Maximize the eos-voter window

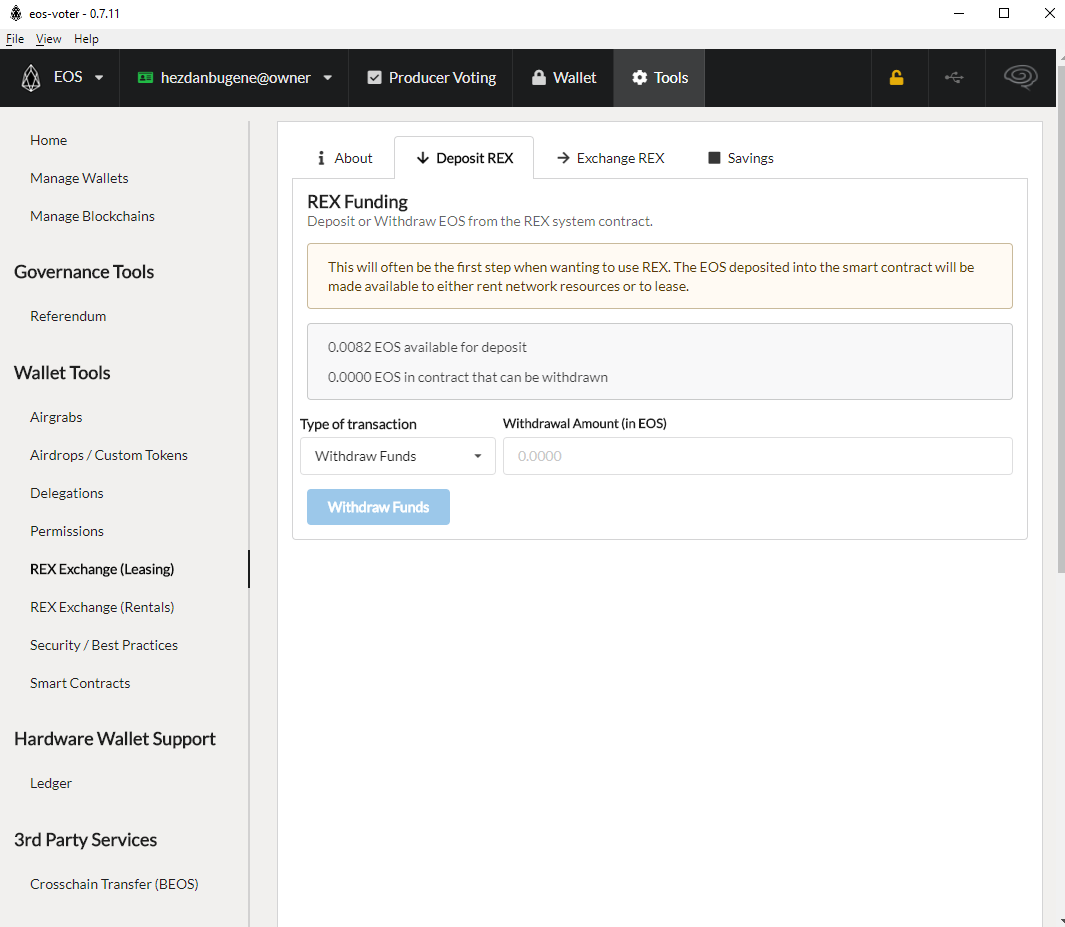click(1004, 13)
